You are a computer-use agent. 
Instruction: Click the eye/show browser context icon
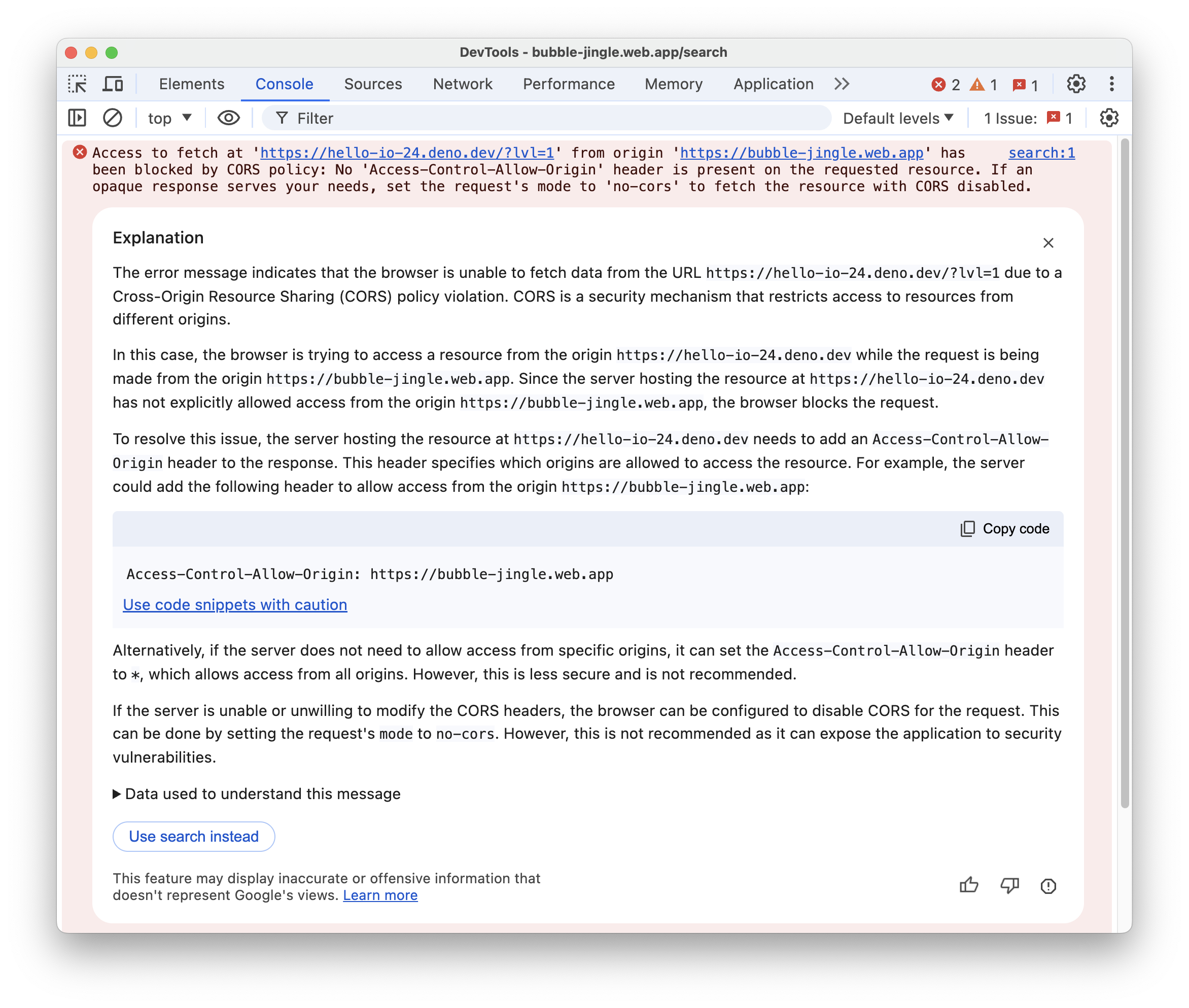pos(227,118)
